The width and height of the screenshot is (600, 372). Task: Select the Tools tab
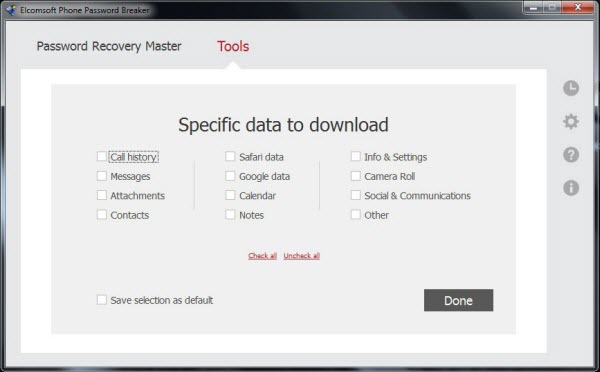233,46
